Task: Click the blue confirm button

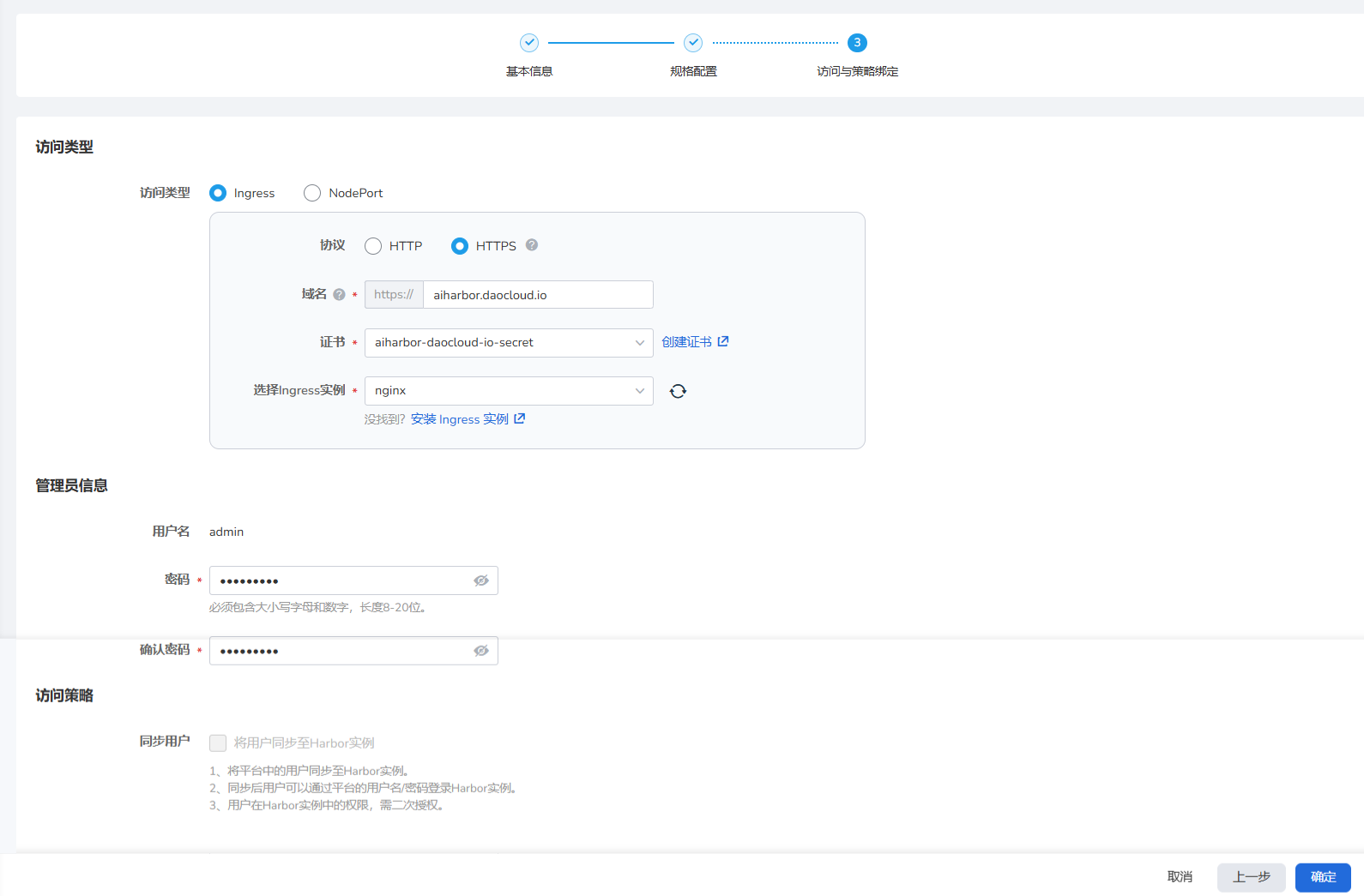Action: 1323,877
